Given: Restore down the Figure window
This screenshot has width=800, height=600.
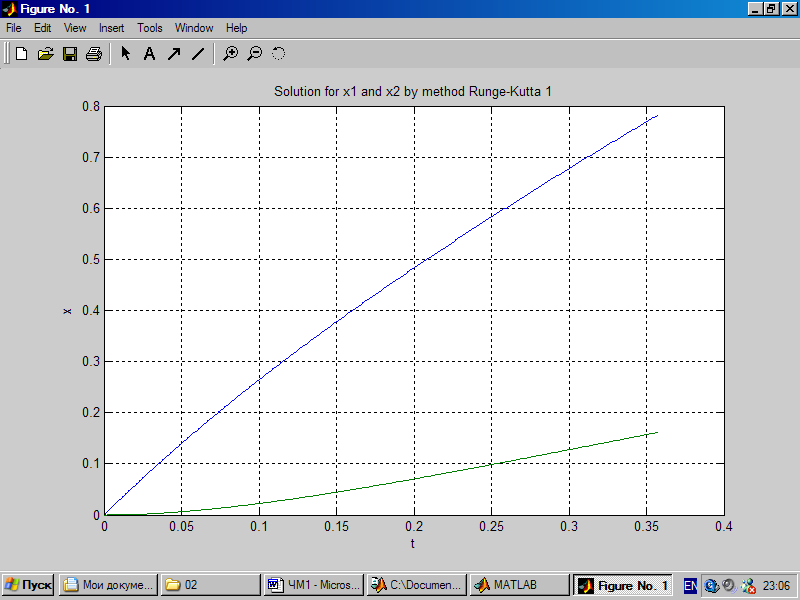Looking at the screenshot, I should [771, 9].
